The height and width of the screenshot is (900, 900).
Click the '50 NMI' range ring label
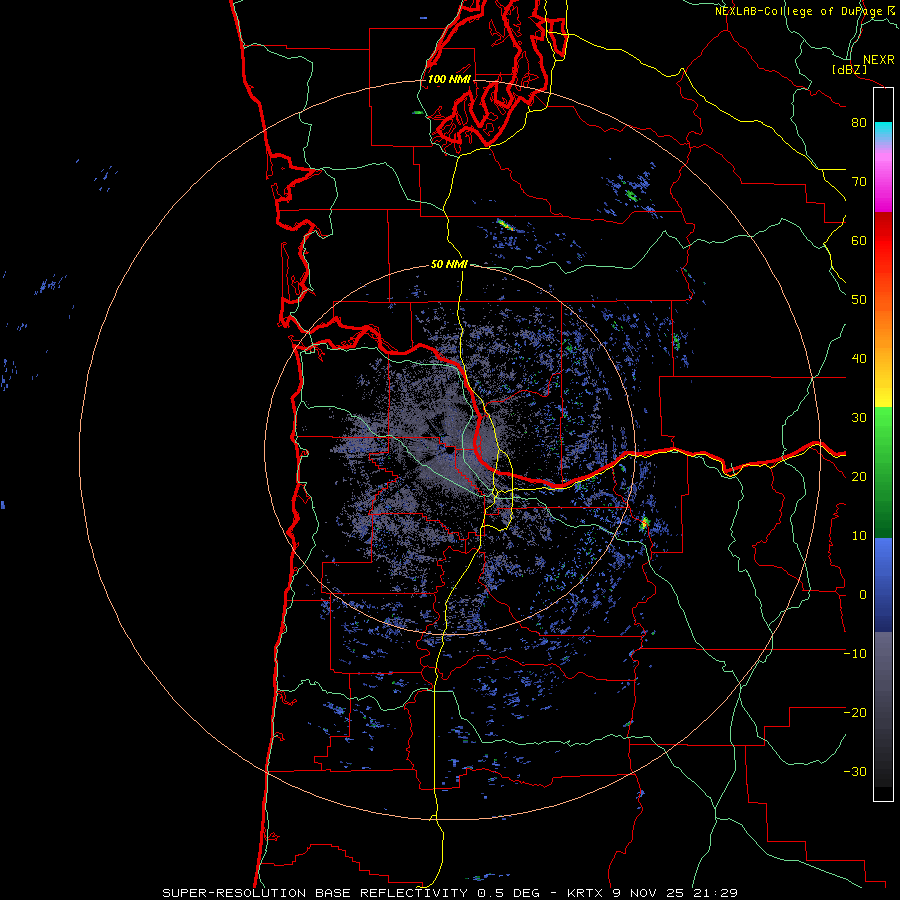(x=449, y=265)
